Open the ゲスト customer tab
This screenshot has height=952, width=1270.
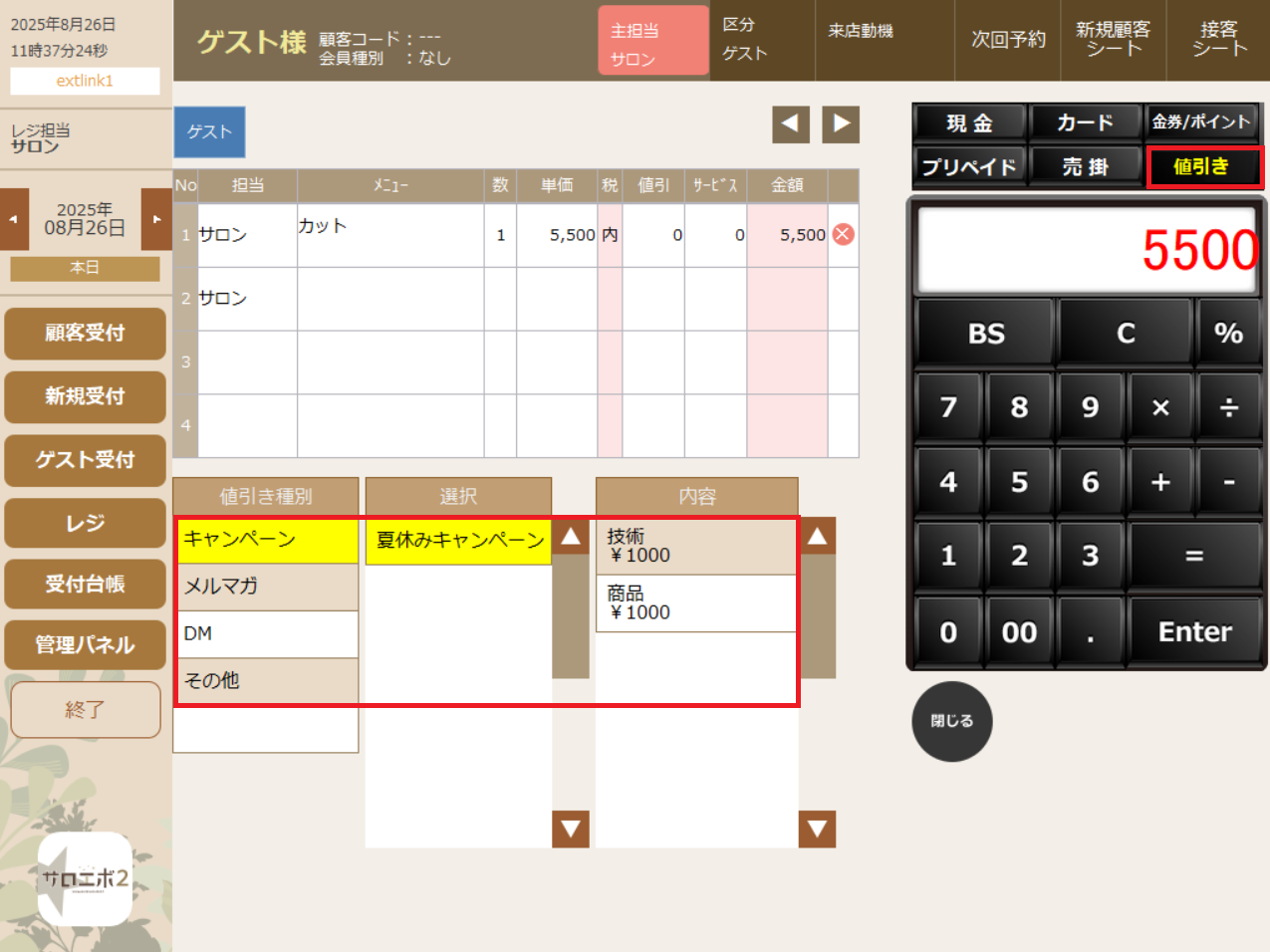click(x=209, y=131)
